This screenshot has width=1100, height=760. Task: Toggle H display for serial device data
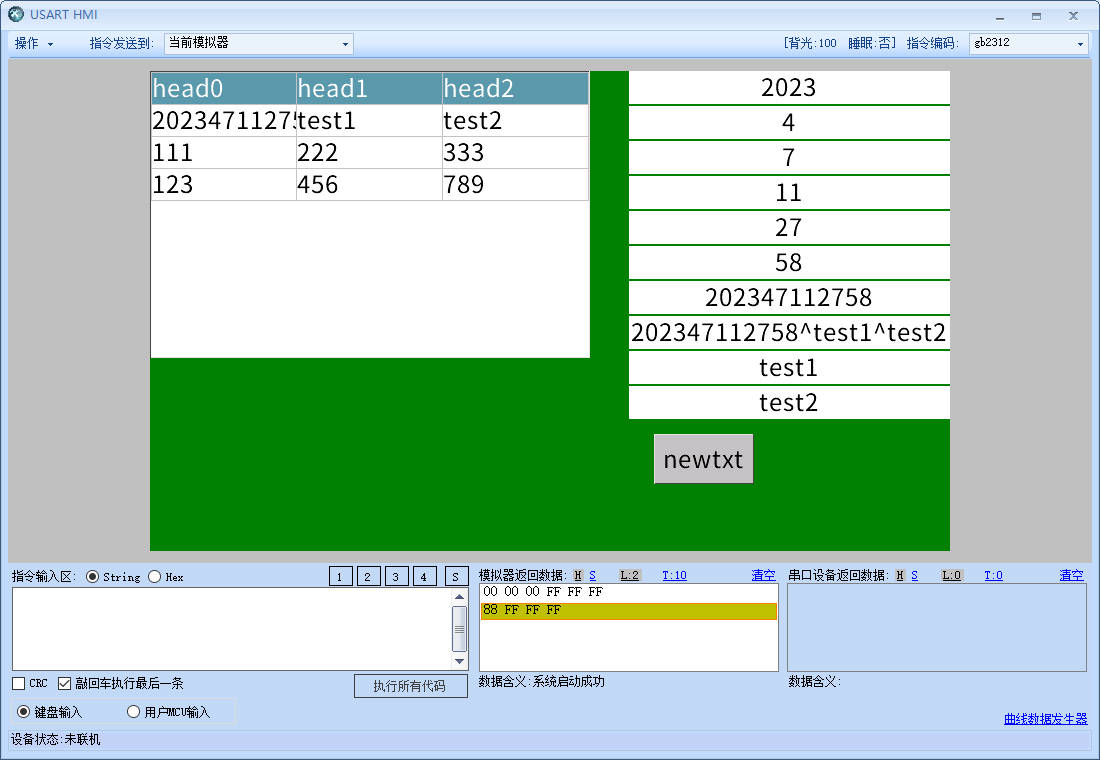[900, 575]
